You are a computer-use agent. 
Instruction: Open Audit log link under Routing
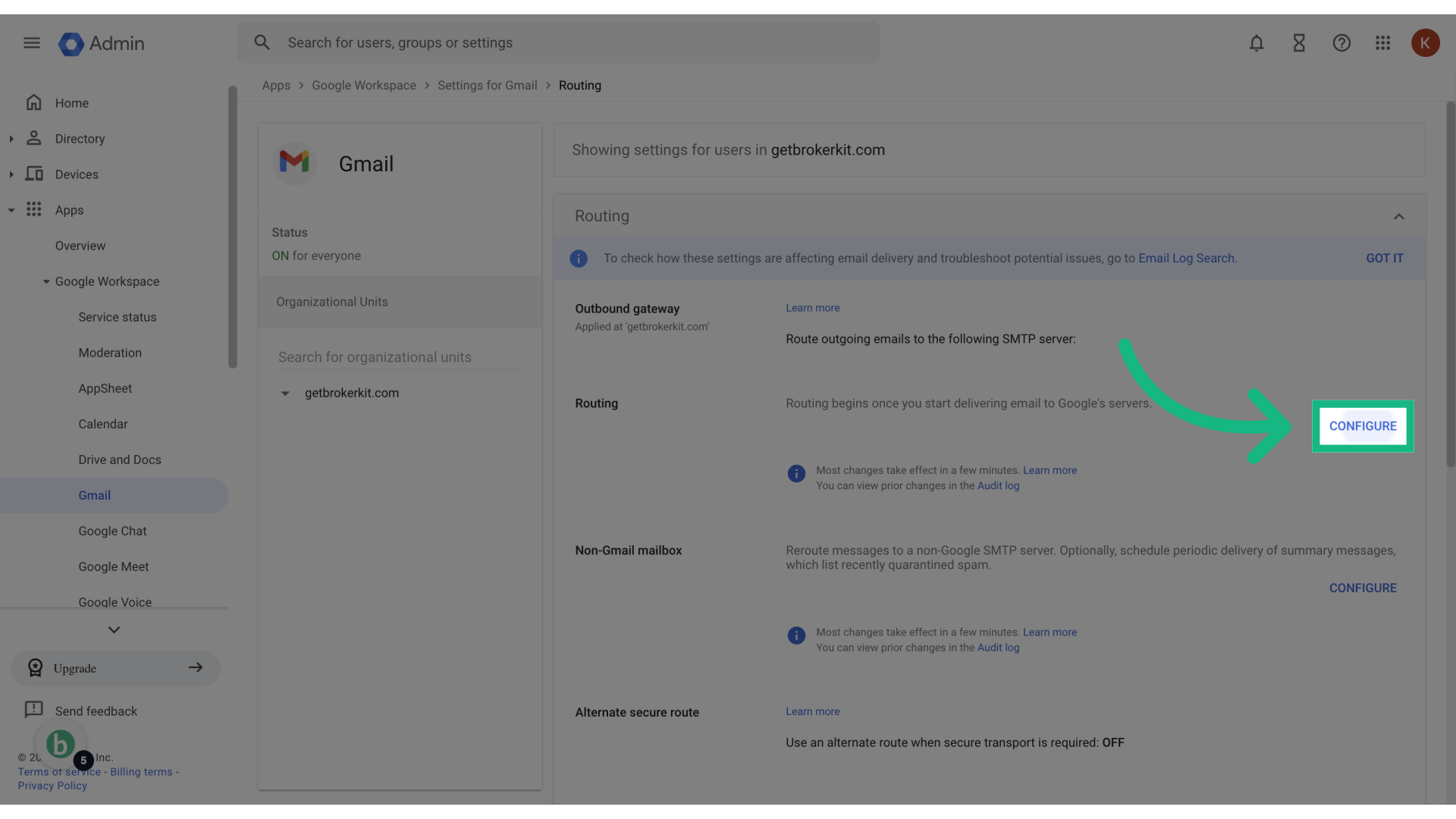[998, 486]
